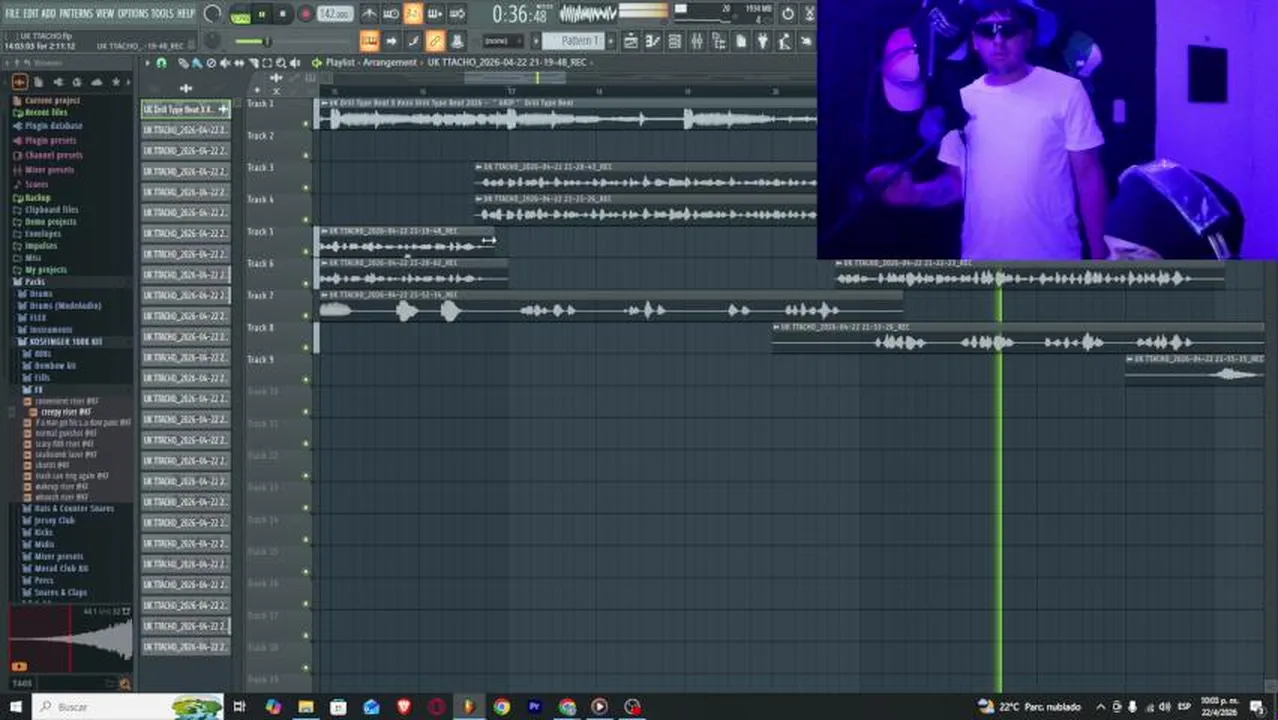Switch browser to the All tab icon

click(x=19, y=82)
